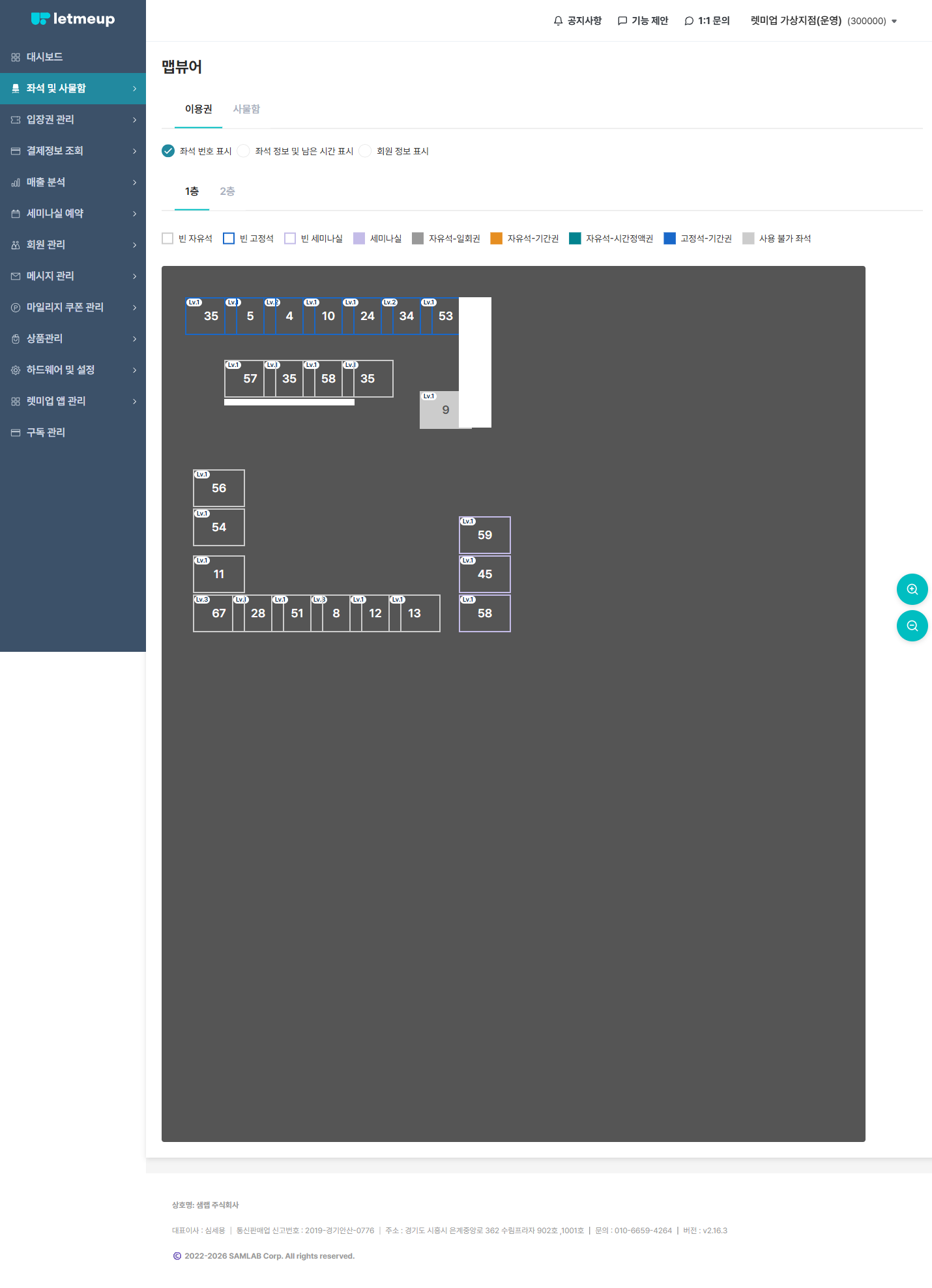Expand the 하드웨어 및 설정 menu chevron

tap(134, 370)
